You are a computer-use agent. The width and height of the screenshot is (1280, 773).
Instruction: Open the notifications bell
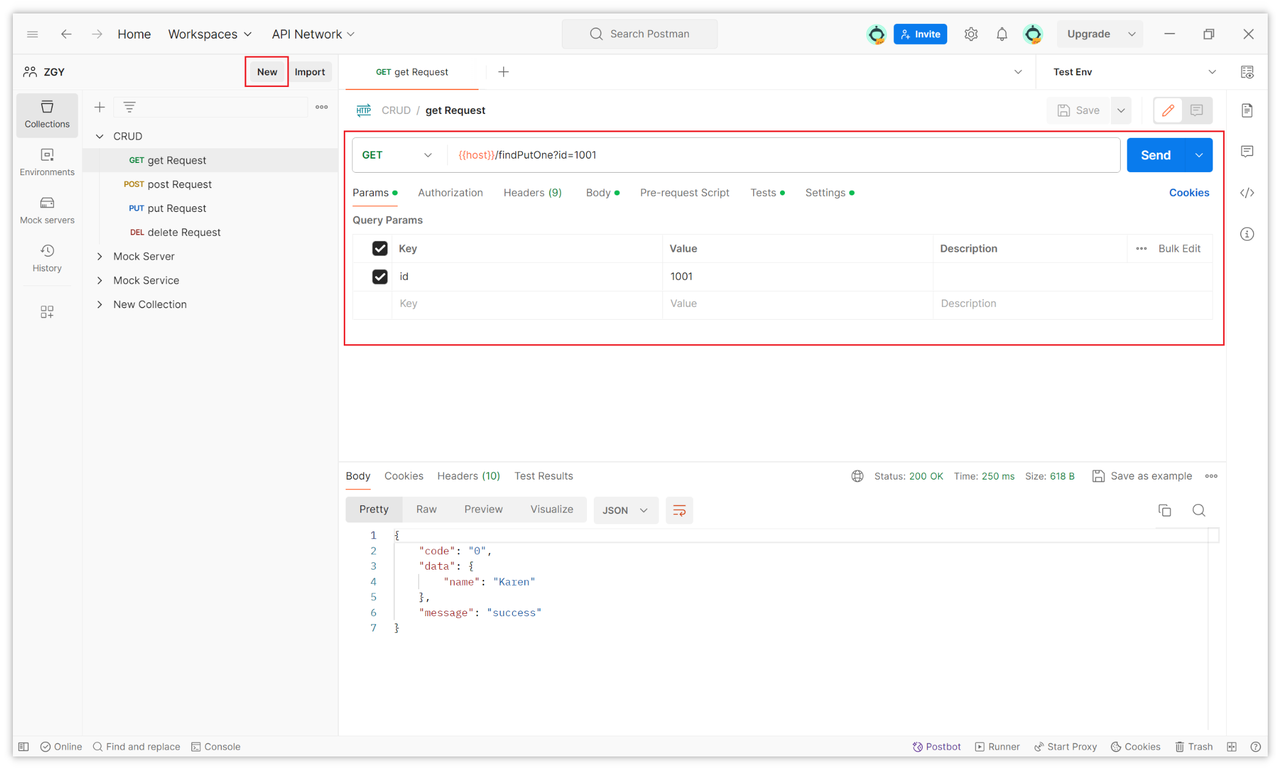point(1002,34)
